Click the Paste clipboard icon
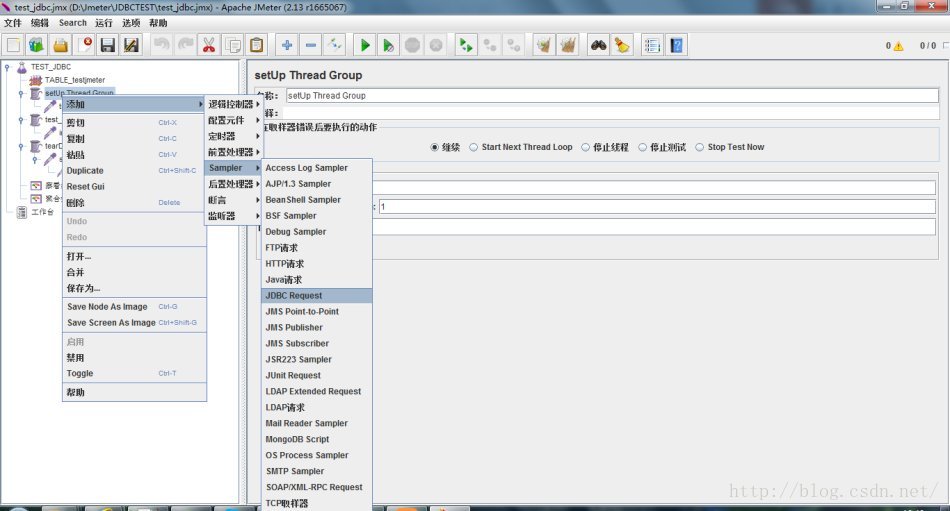This screenshot has width=950, height=511. tap(256, 45)
